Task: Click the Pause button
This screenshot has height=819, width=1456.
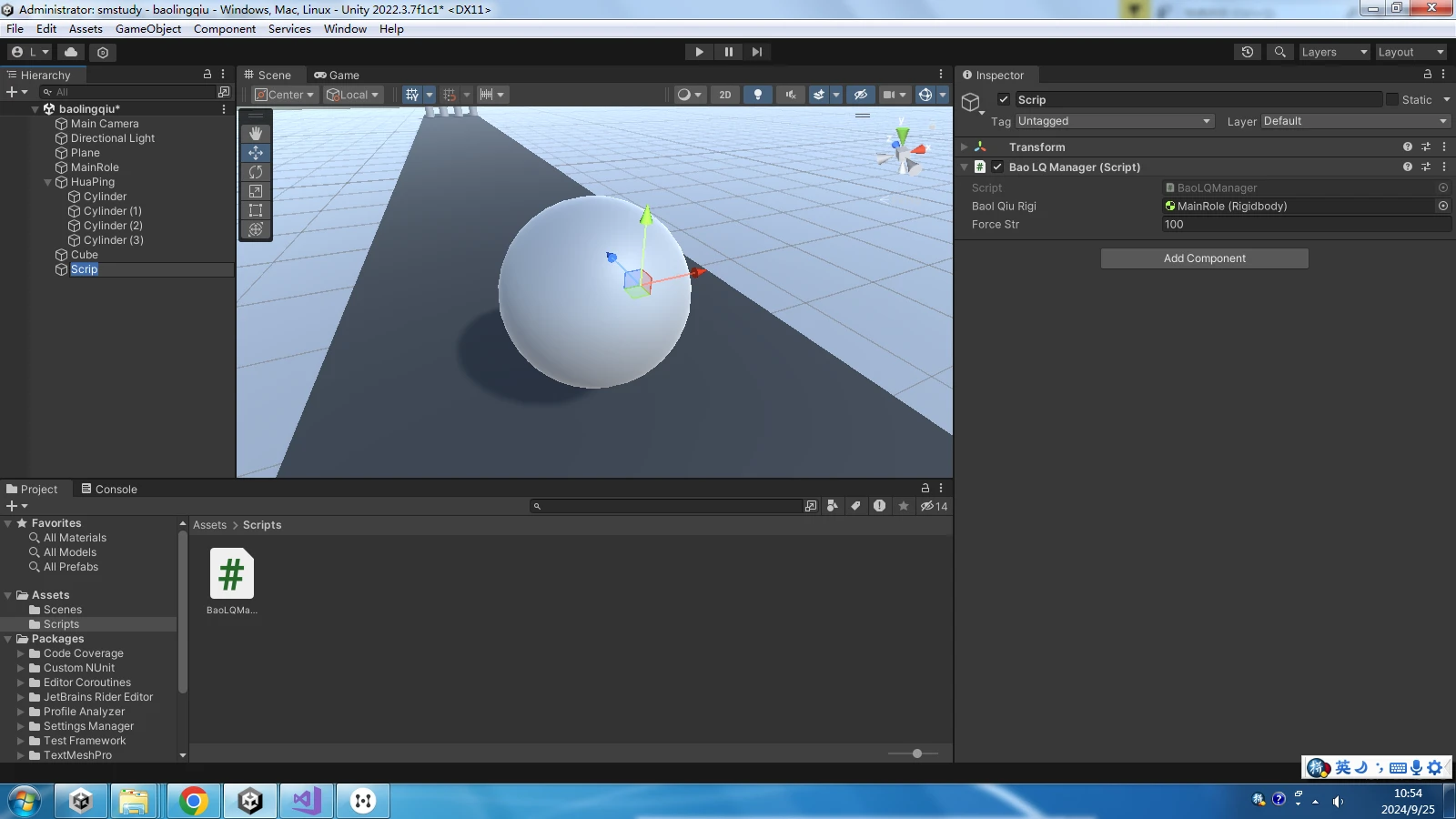Action: coord(728,52)
